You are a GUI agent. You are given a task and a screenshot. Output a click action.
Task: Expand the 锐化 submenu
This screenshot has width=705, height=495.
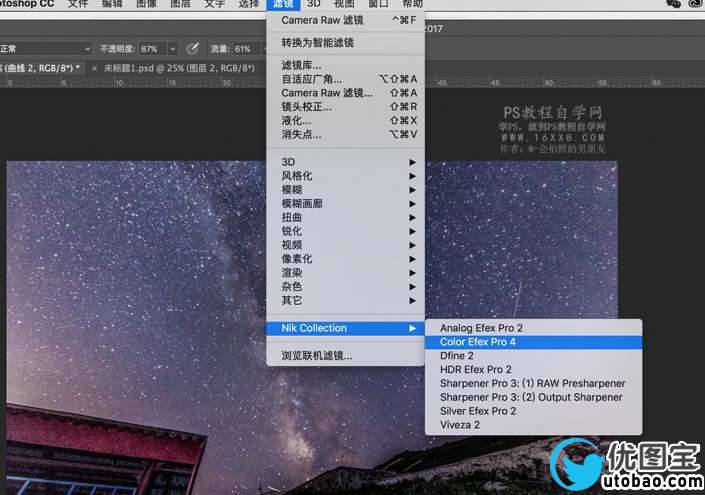click(345, 231)
